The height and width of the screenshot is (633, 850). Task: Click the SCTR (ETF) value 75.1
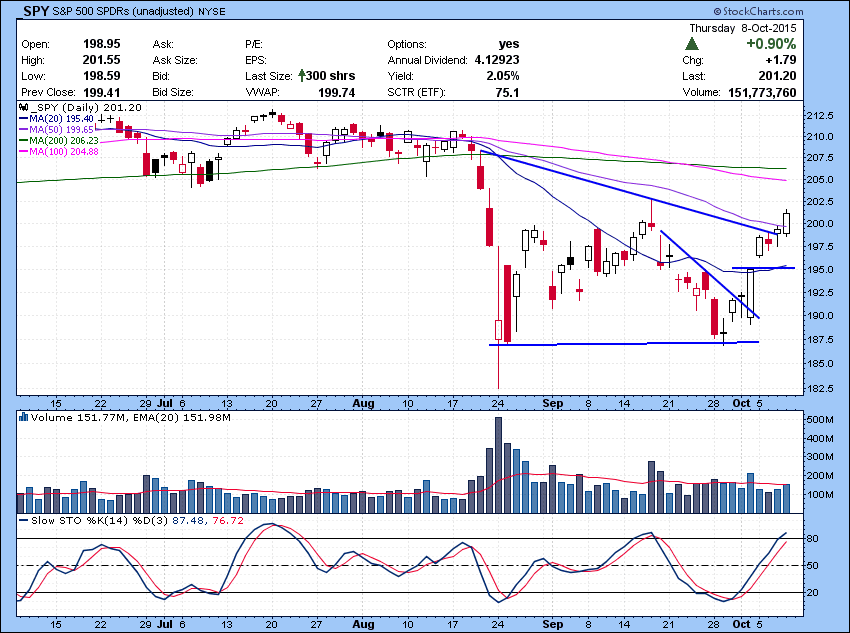pos(507,92)
